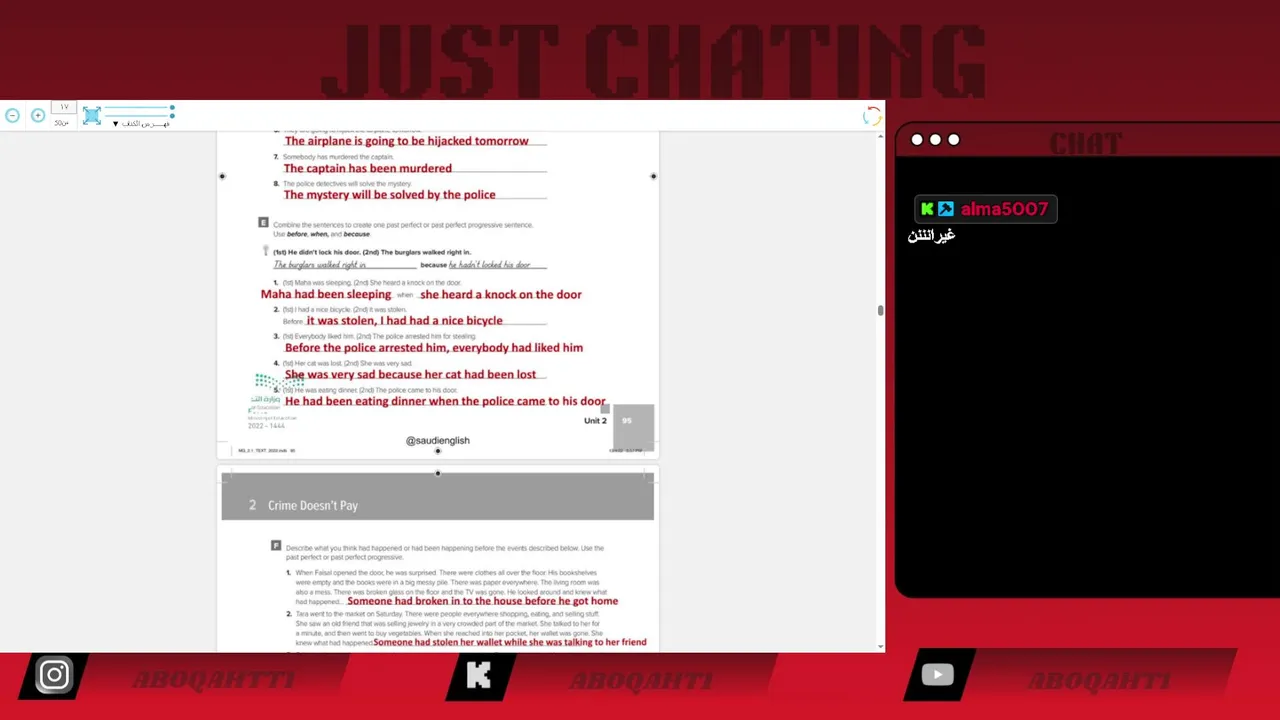Click the example 'The burglars walked right in'
This screenshot has height=720, width=1280.
pyautogui.click(x=320, y=265)
